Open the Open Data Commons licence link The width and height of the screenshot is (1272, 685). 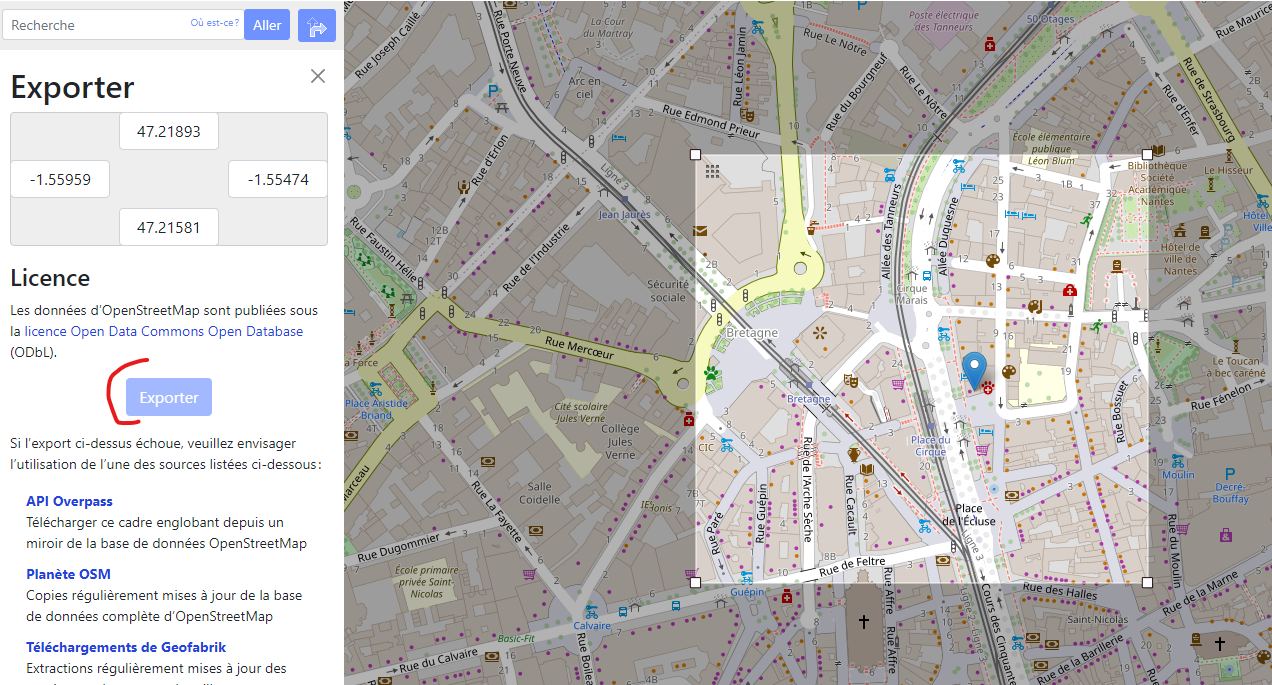[x=164, y=331]
